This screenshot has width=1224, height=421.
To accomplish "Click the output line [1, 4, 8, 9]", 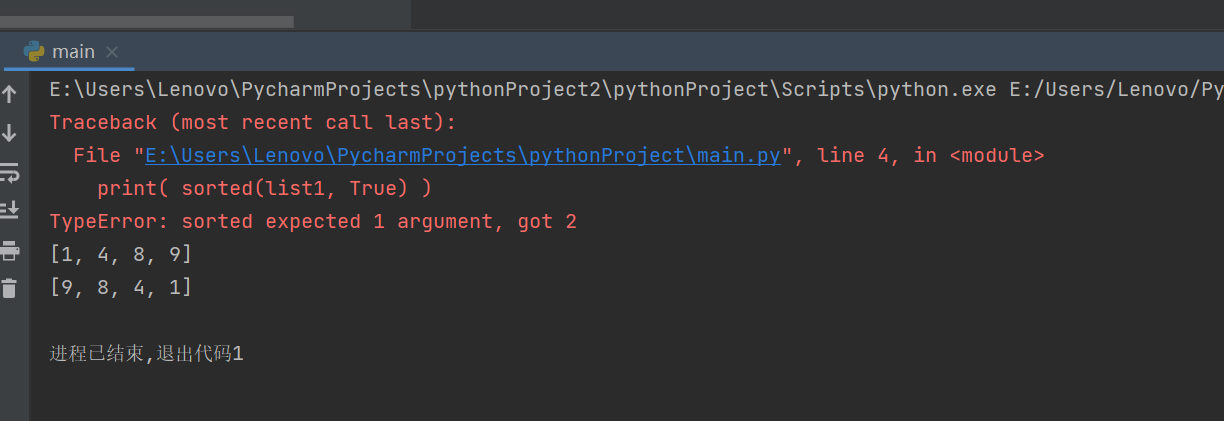I will pos(121,255).
